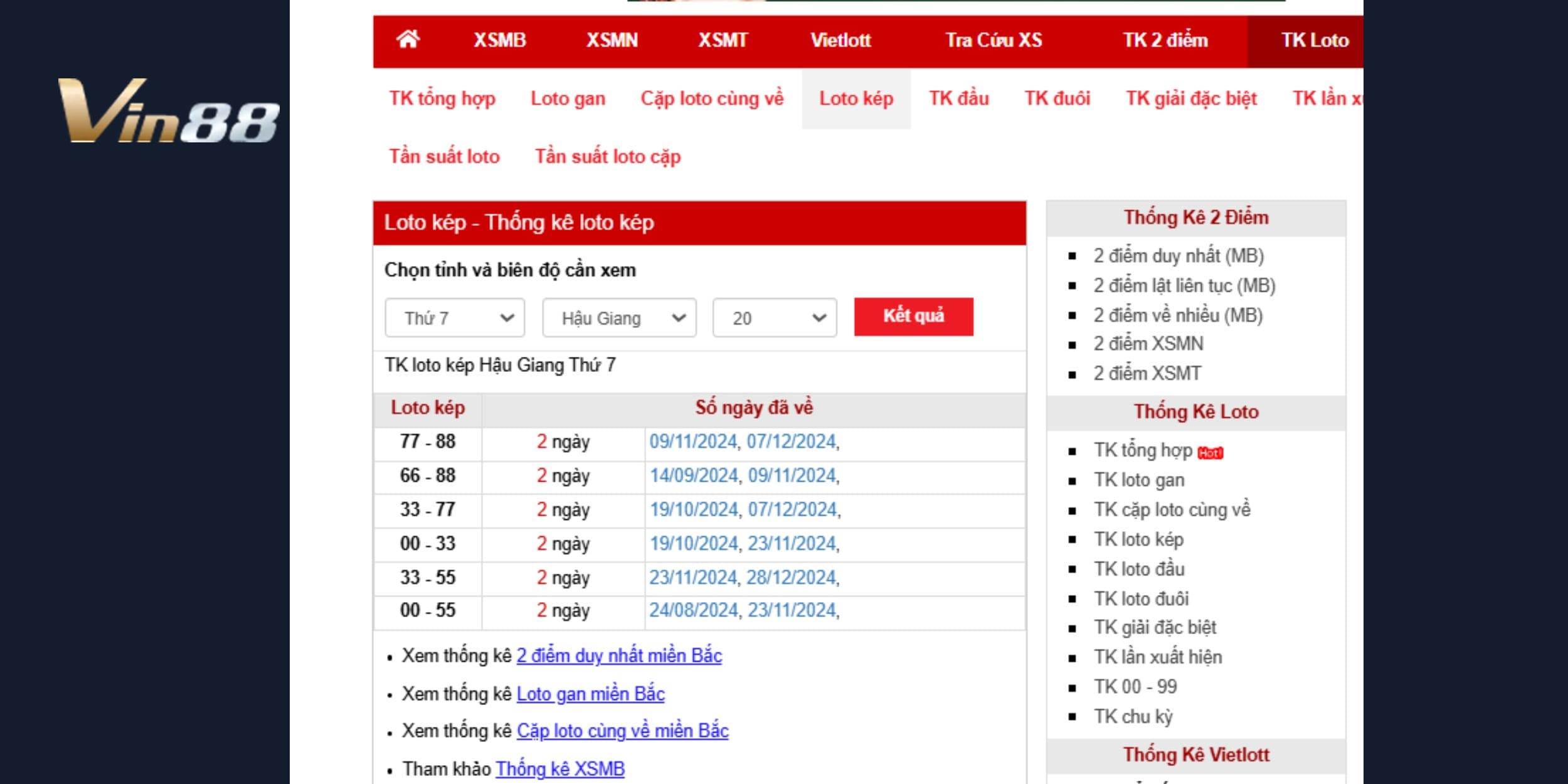This screenshot has height=784, width=1568.
Task: Open link 2 điểm duy nhất miền Bắc
Action: tap(619, 656)
